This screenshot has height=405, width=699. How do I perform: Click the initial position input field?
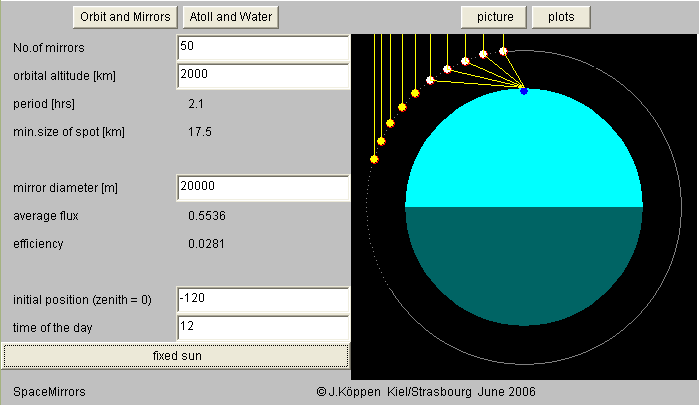point(262,299)
